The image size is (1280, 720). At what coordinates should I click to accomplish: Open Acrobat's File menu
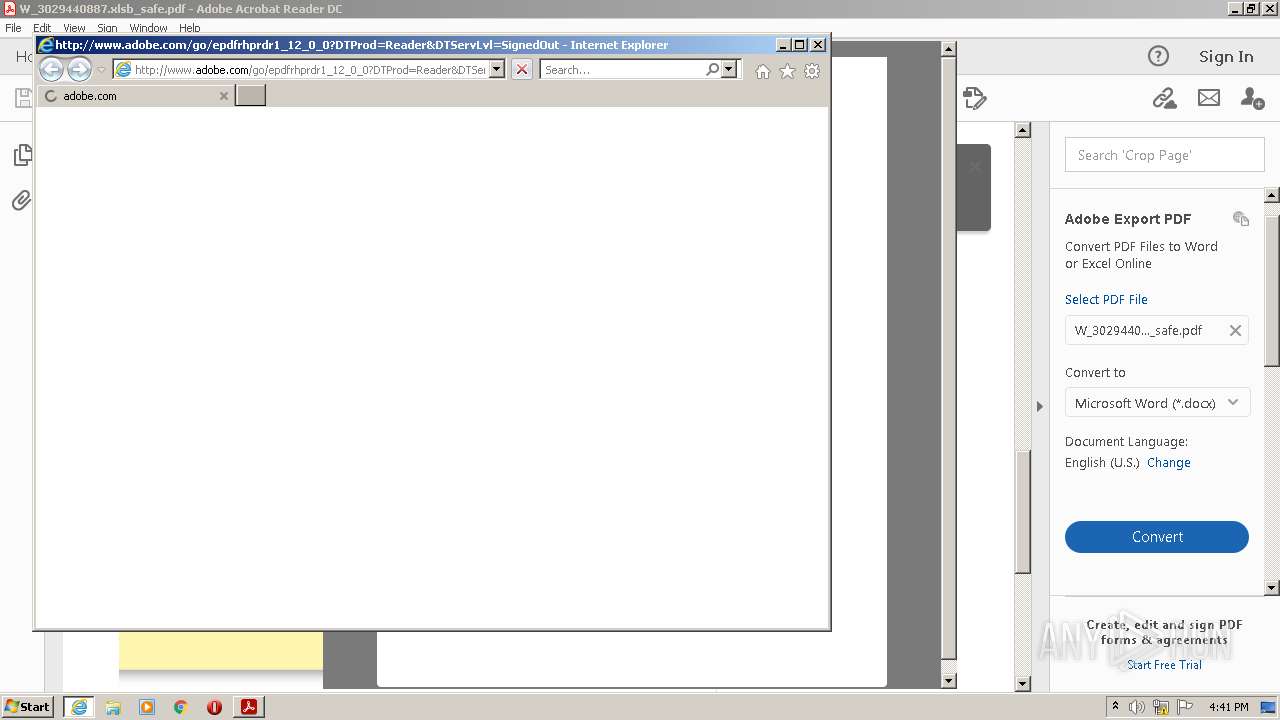[x=13, y=28]
